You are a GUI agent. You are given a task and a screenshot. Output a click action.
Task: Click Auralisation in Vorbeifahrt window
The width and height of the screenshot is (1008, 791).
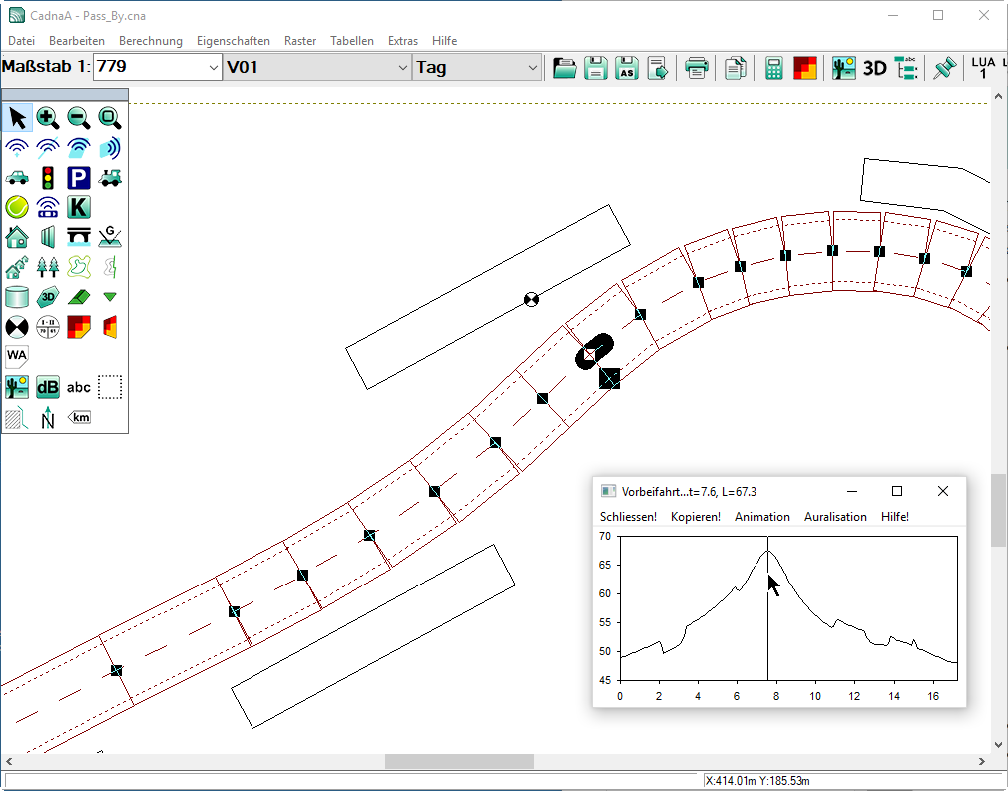(x=835, y=517)
